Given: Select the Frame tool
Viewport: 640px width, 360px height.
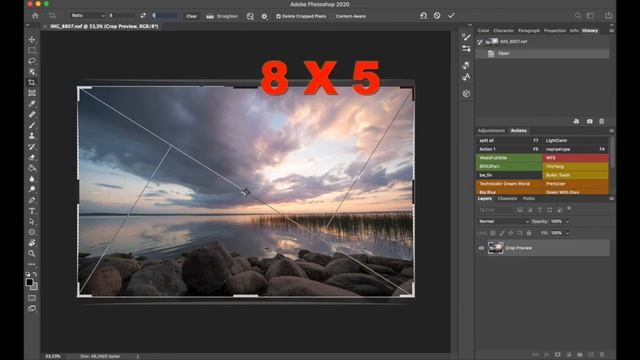Looking at the screenshot, I should tap(32, 93).
